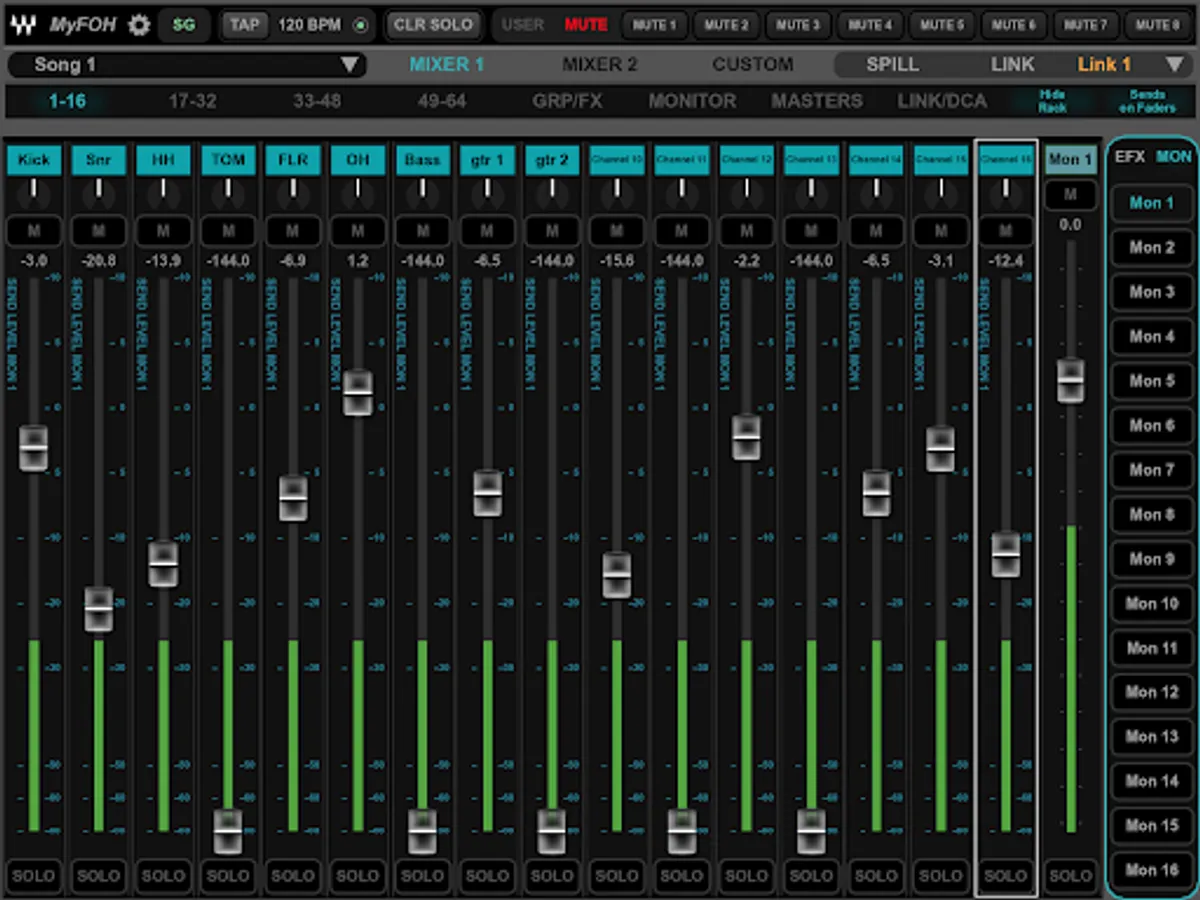Solo the Kick channel
Viewport: 1200px width, 900px height.
34,875
